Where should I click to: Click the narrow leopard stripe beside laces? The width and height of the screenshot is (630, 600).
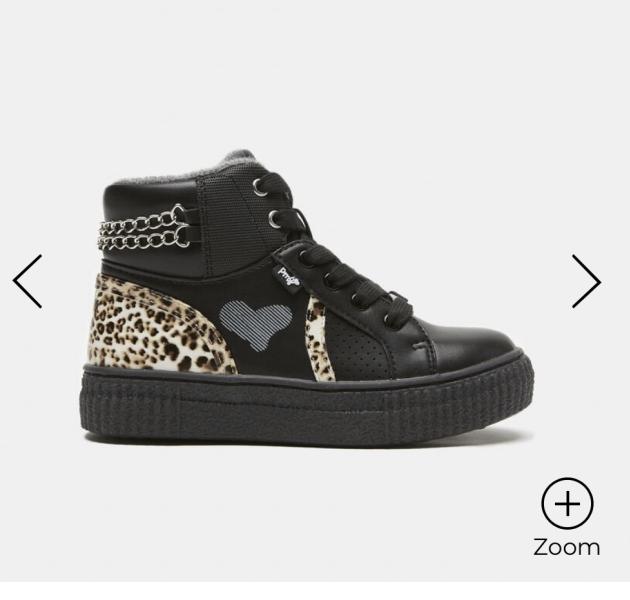pyautogui.click(x=319, y=340)
